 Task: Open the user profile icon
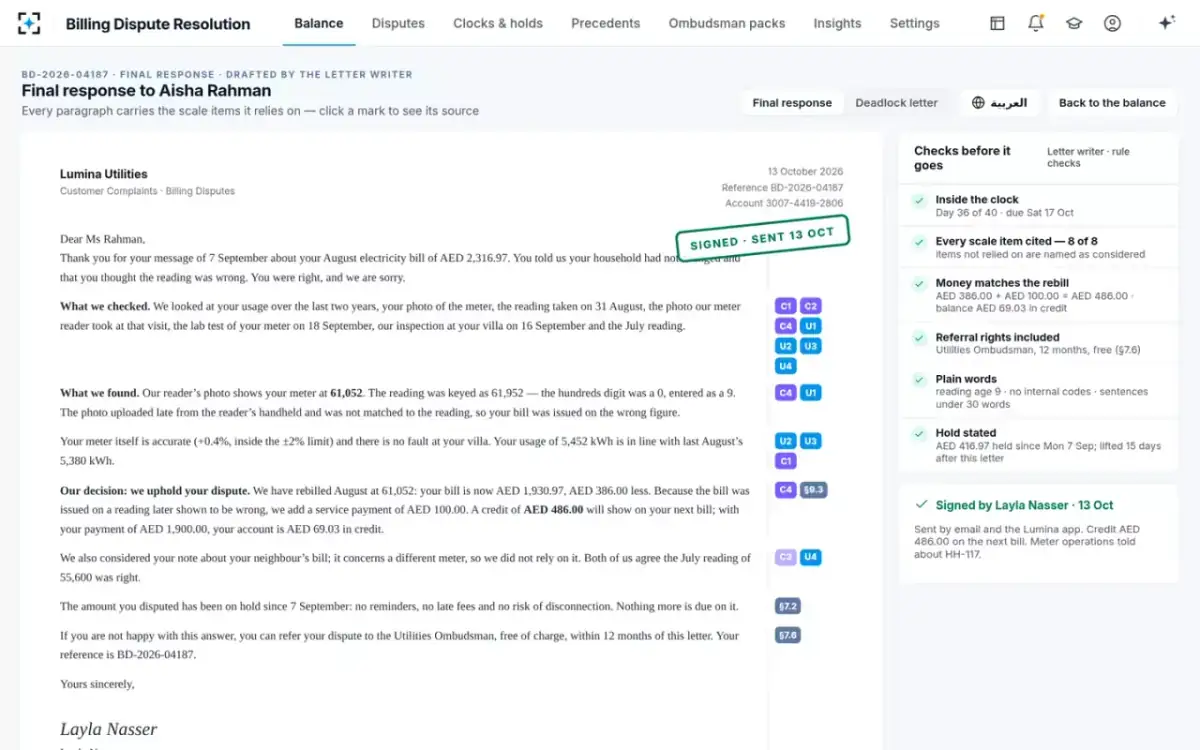click(1112, 23)
